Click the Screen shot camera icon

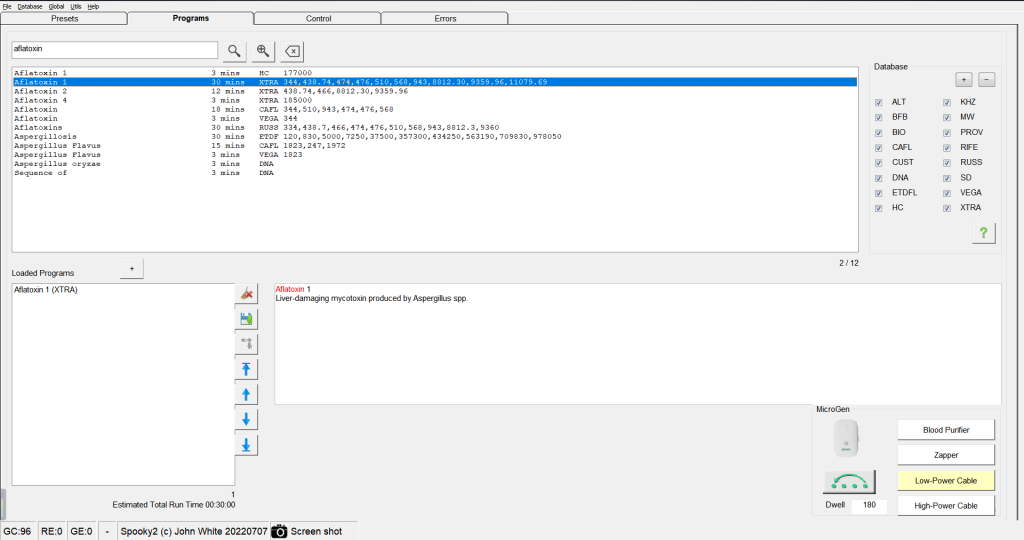coord(280,531)
